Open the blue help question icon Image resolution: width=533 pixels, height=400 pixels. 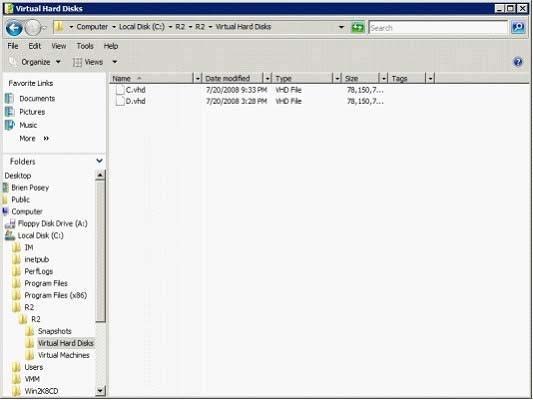(518, 62)
